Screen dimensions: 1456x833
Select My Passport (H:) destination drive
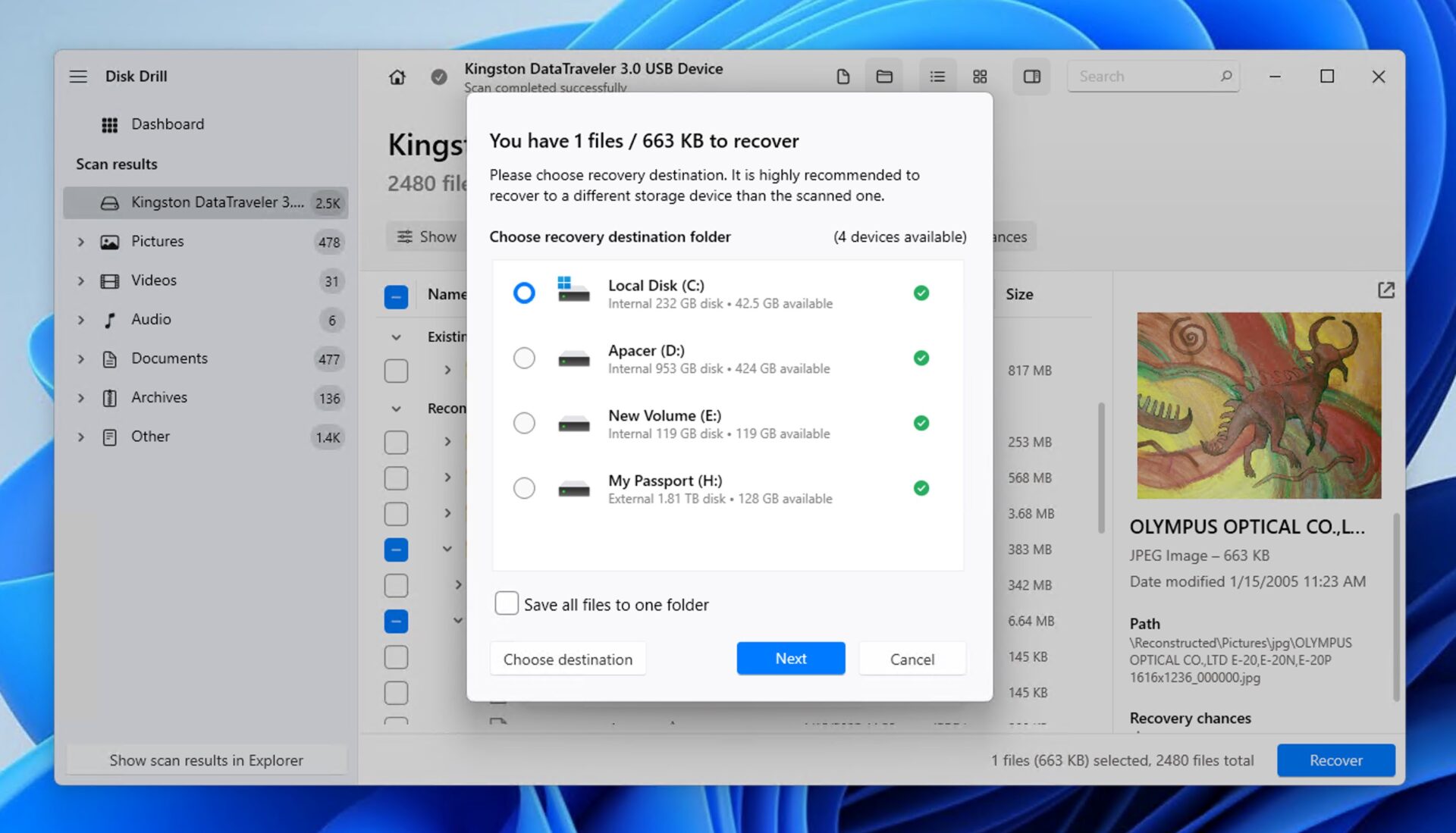[524, 488]
